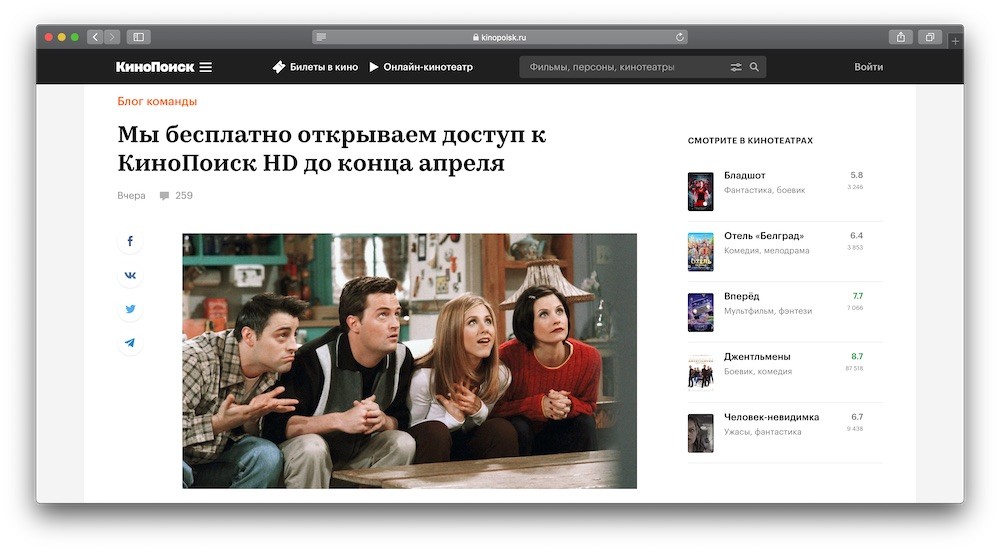Click the Смотрите в кинотеатрах heading
Screen dimensions: 1000x551
tap(750, 140)
